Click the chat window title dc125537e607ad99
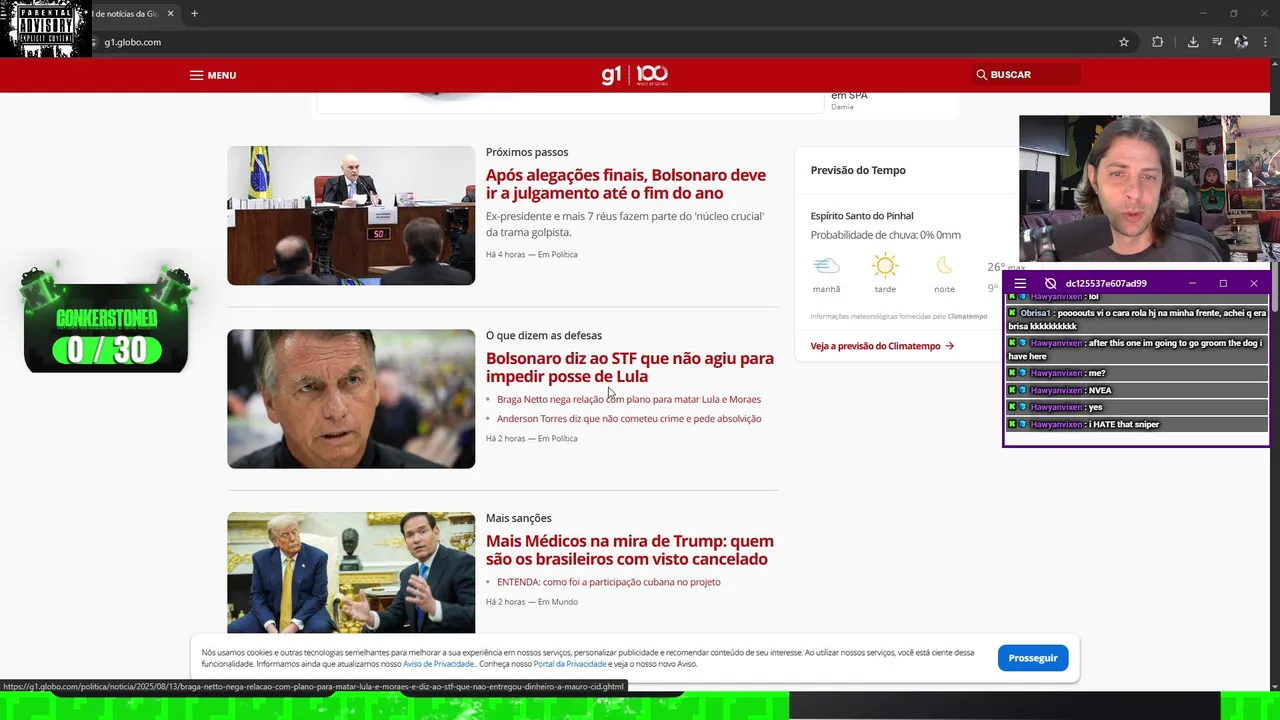The image size is (1280, 720). pyautogui.click(x=1106, y=283)
